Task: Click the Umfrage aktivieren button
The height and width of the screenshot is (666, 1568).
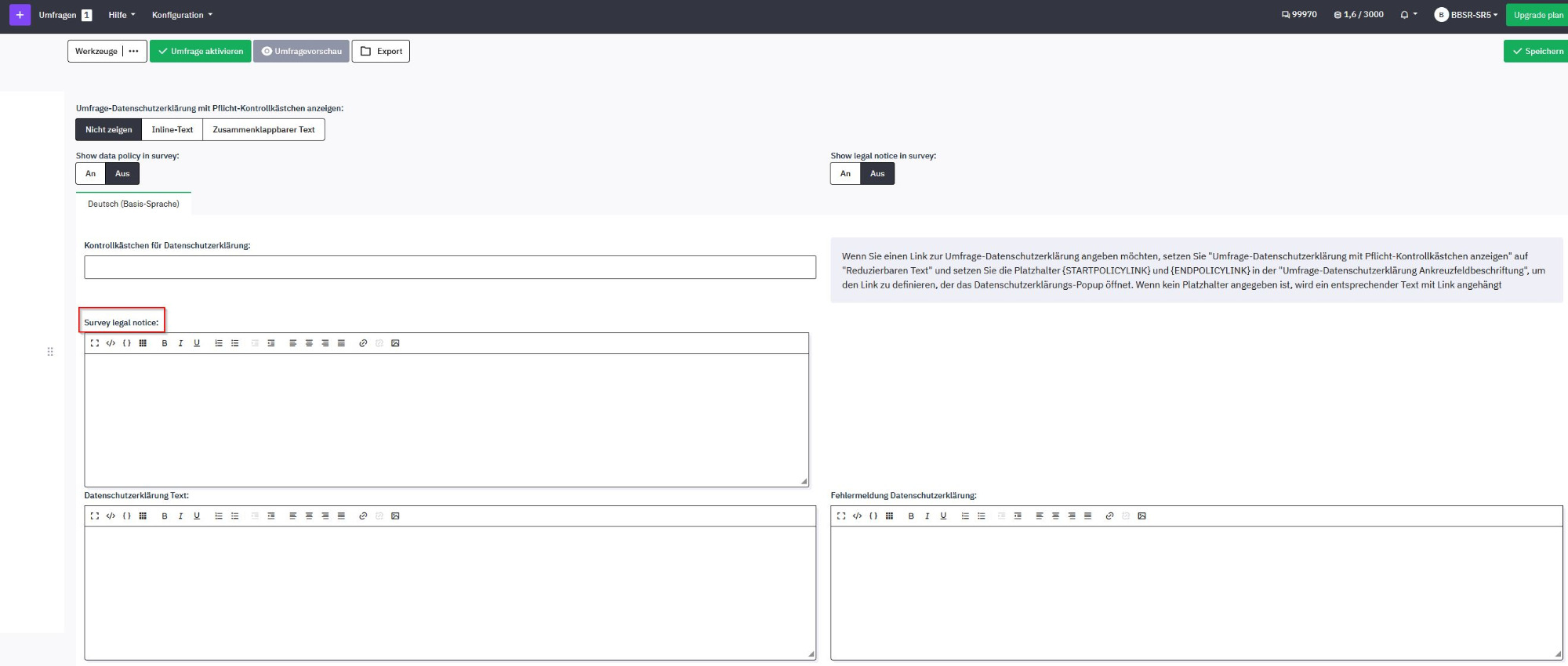Action: coord(201,52)
